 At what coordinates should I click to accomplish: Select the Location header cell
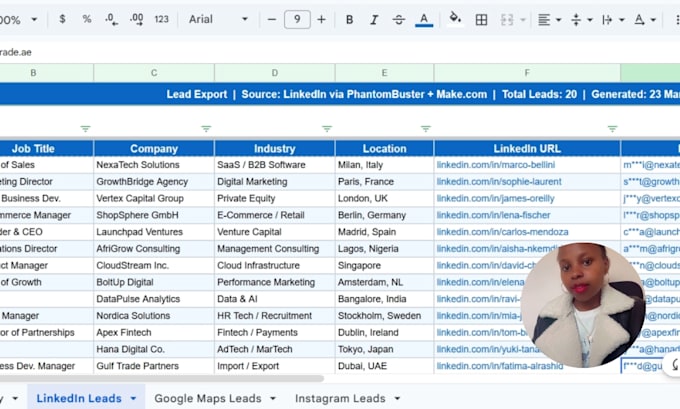tap(384, 149)
